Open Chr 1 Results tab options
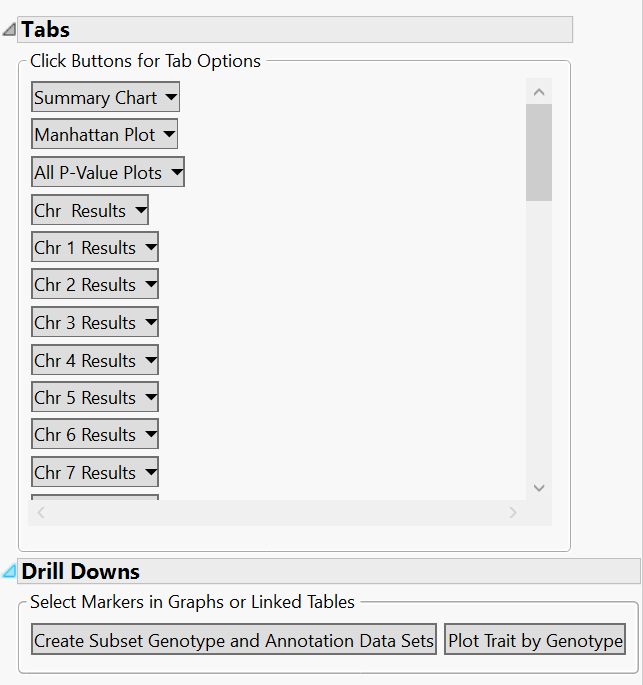The width and height of the screenshot is (643, 685). click(x=95, y=248)
